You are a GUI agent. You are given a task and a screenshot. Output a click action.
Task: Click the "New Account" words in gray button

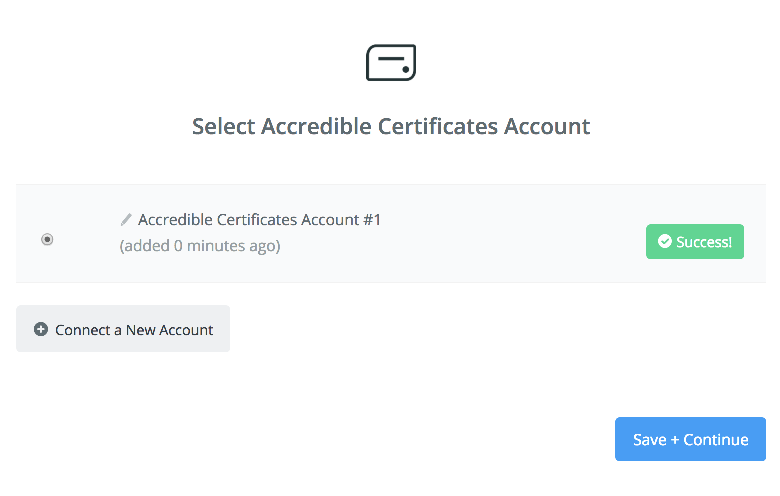(x=170, y=330)
